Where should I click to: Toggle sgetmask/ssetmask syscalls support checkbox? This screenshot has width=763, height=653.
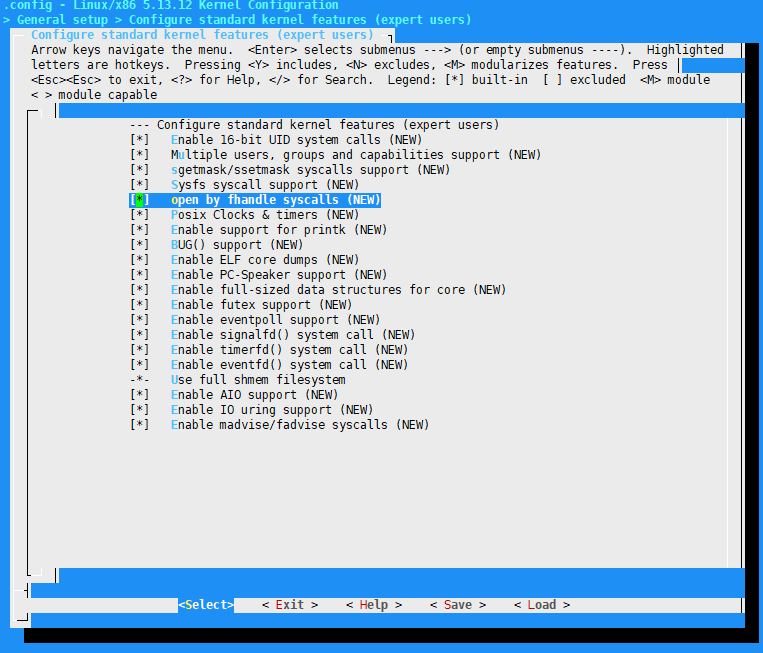click(139, 170)
